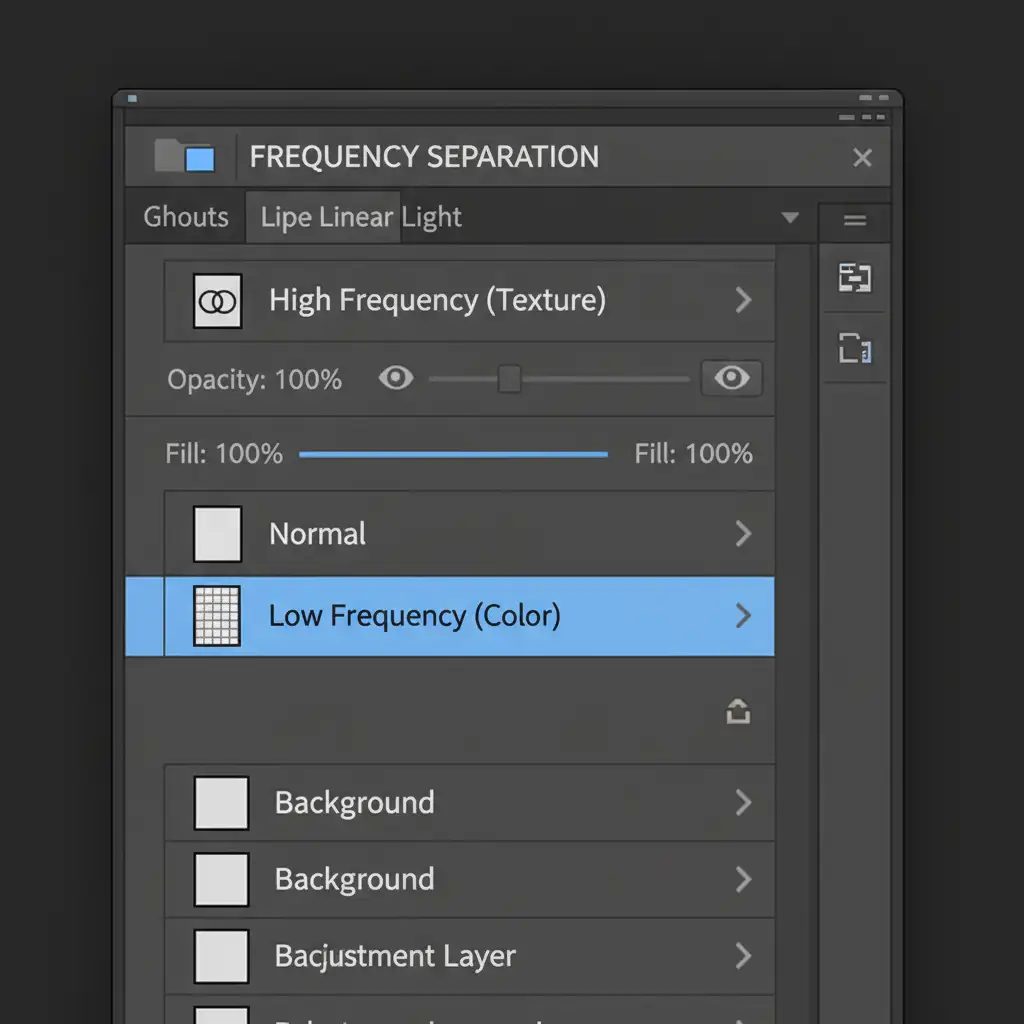Click the blue Fill slider bar
The width and height of the screenshot is (1024, 1024).
[x=453, y=454]
